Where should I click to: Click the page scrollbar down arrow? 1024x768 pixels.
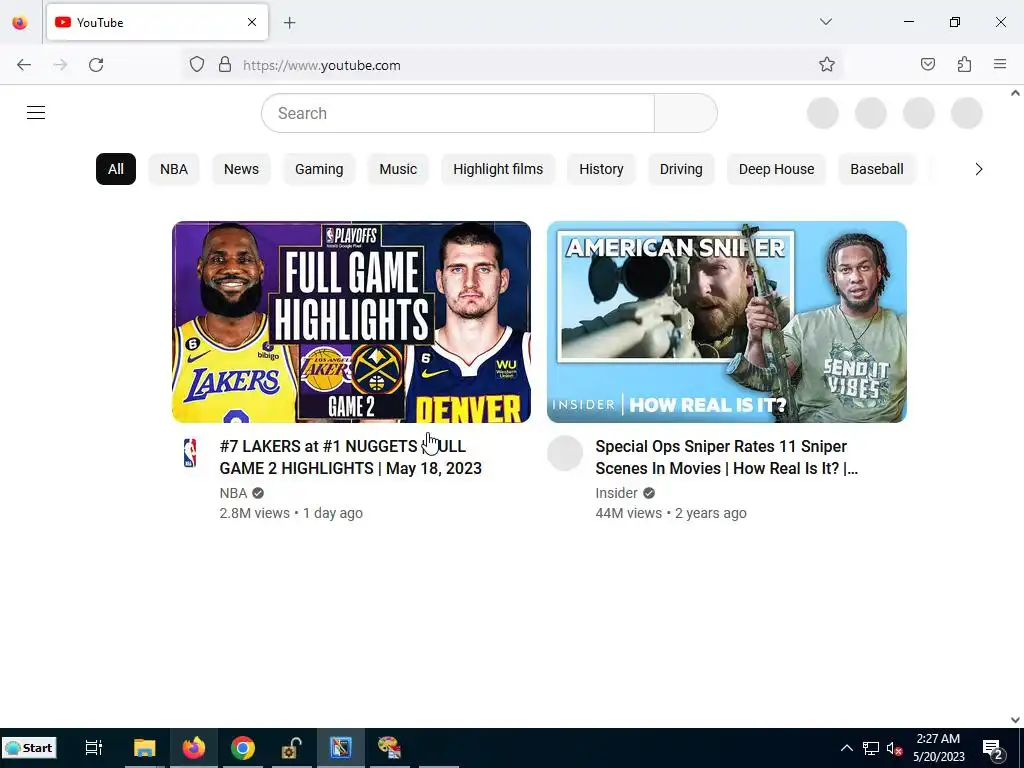[1015, 720]
